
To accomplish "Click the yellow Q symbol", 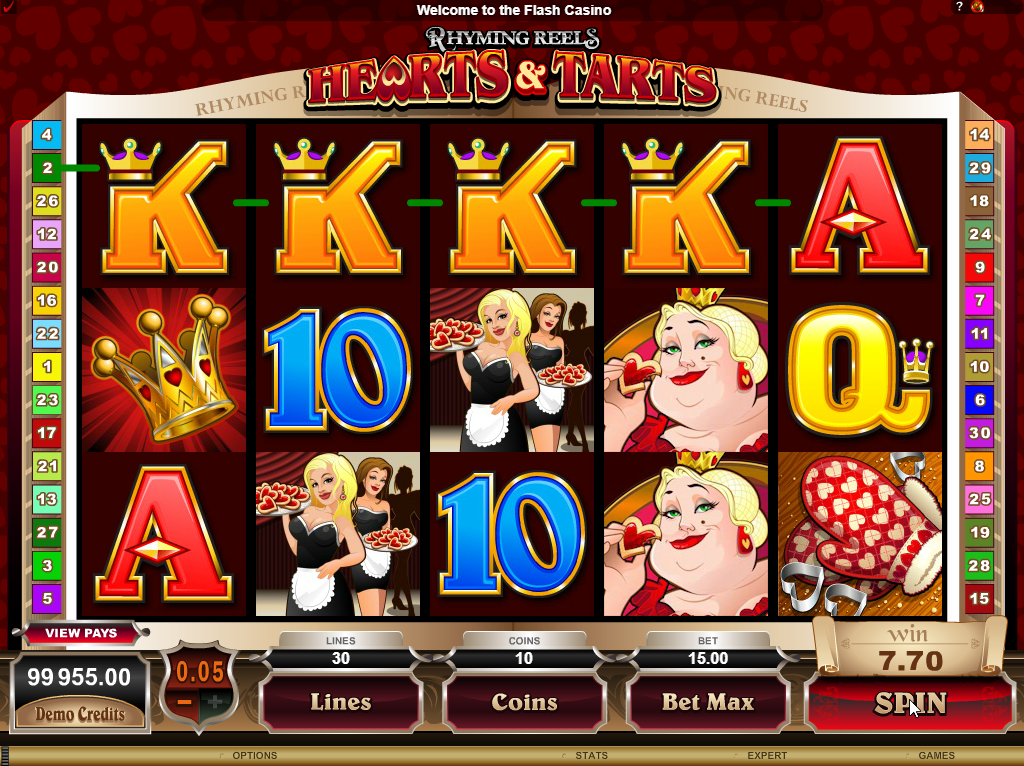I will click(860, 370).
